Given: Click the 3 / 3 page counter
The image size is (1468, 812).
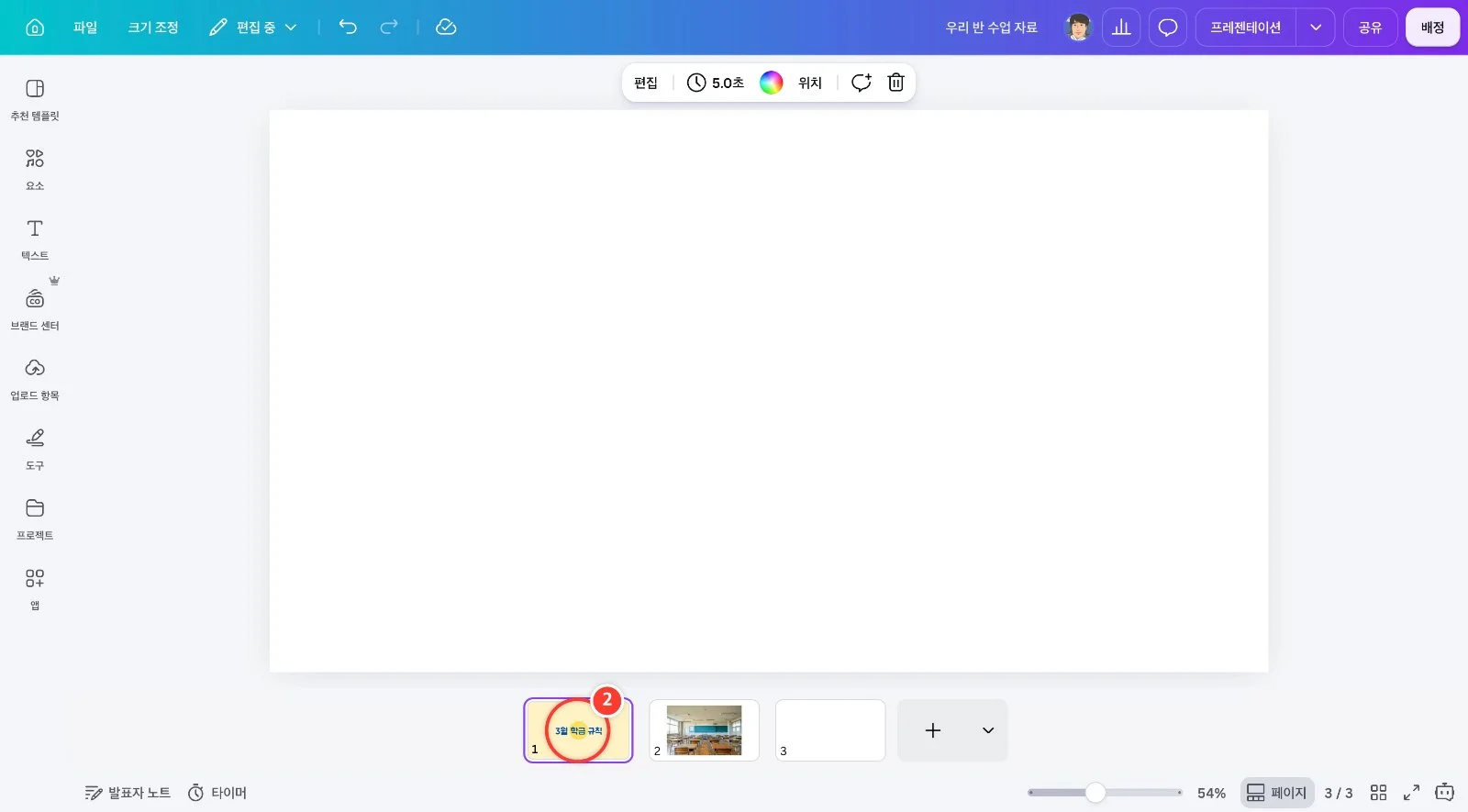Looking at the screenshot, I should (1339, 793).
